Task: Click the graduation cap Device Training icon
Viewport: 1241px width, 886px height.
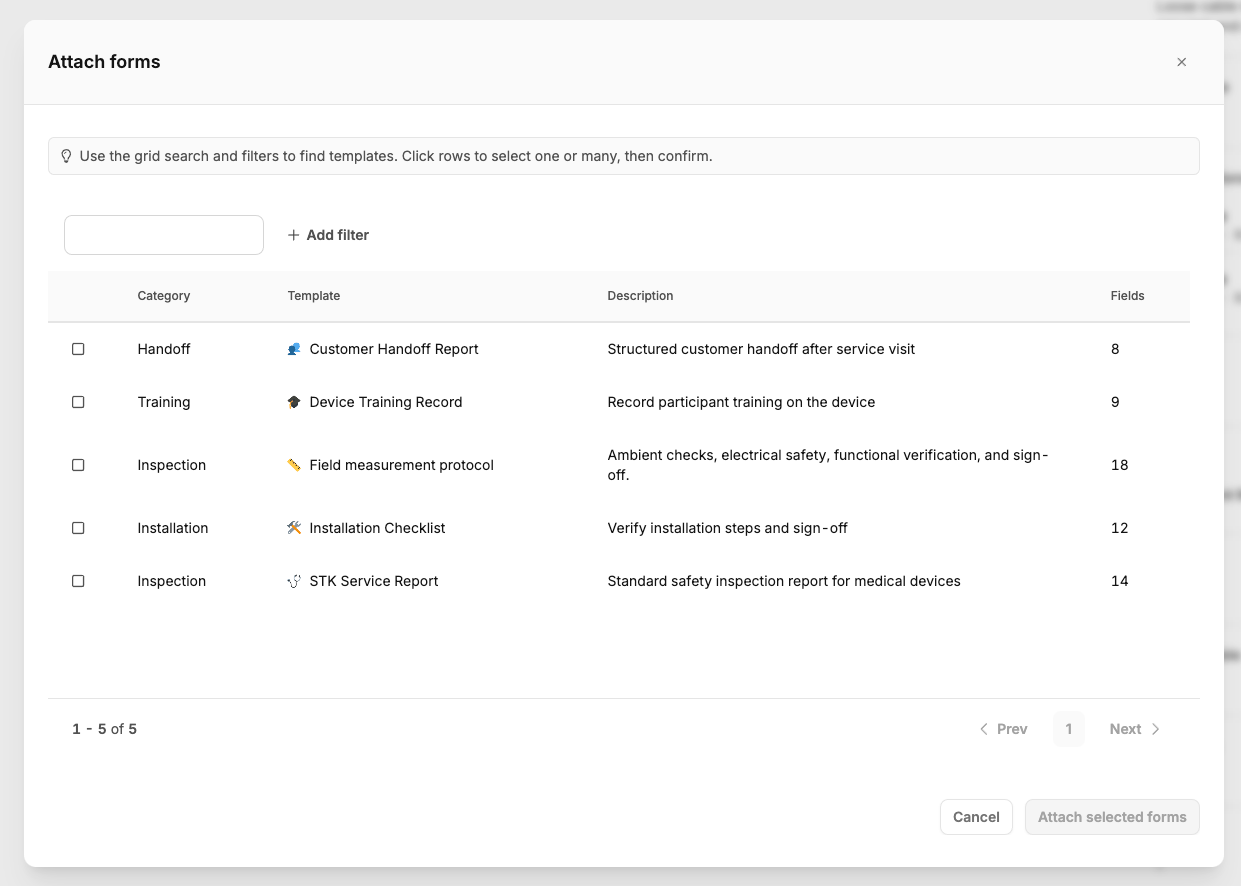Action: (294, 402)
